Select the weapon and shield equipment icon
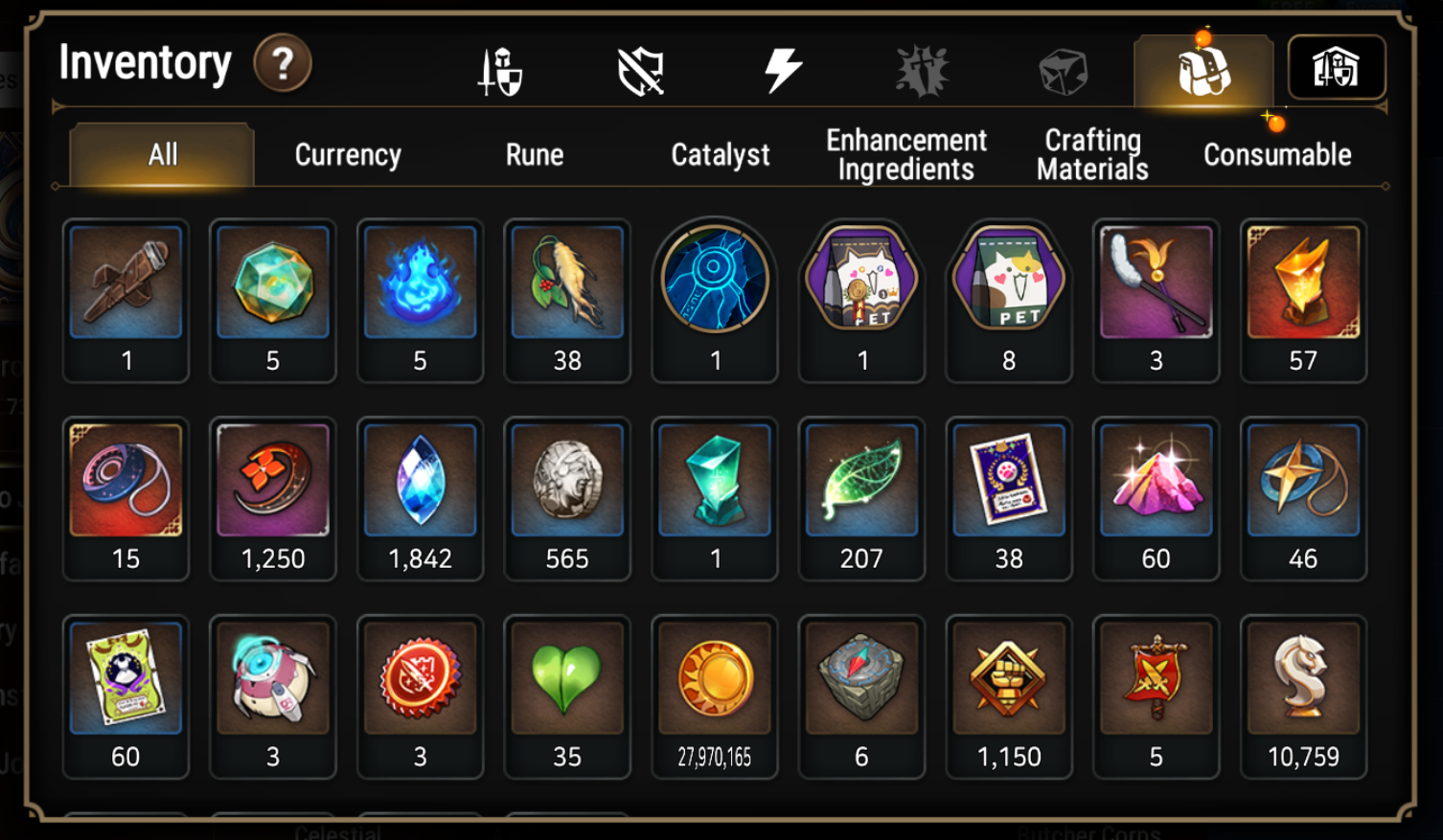This screenshot has height=840, width=1443. [500, 71]
